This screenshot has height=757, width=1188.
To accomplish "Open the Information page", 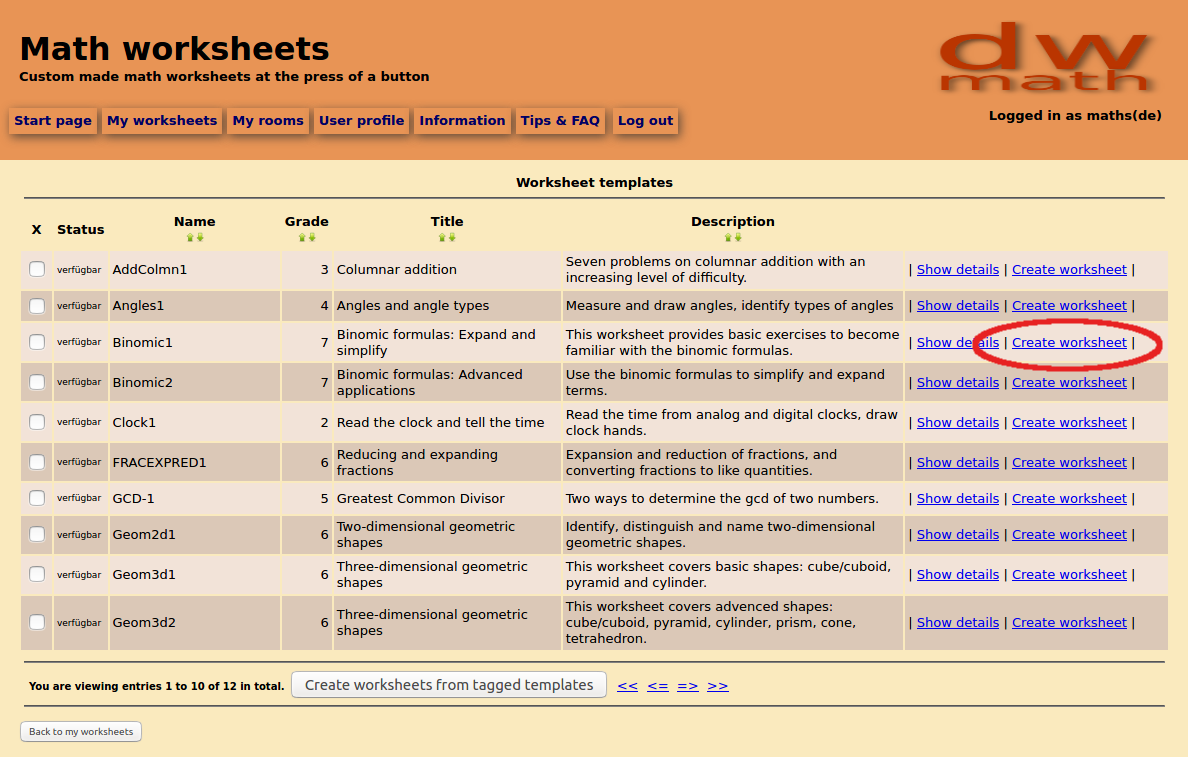I will [462, 120].
